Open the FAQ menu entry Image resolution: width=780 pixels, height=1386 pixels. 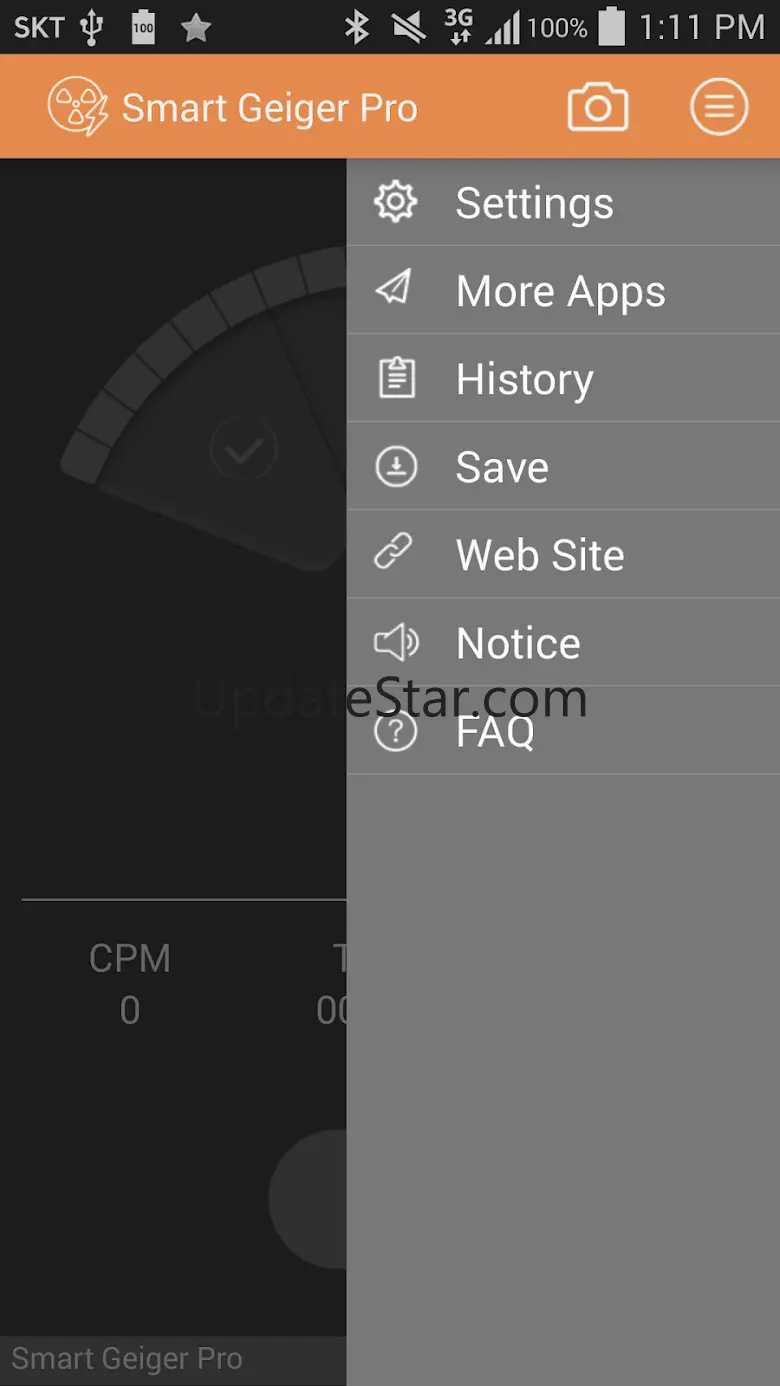[x=495, y=732]
